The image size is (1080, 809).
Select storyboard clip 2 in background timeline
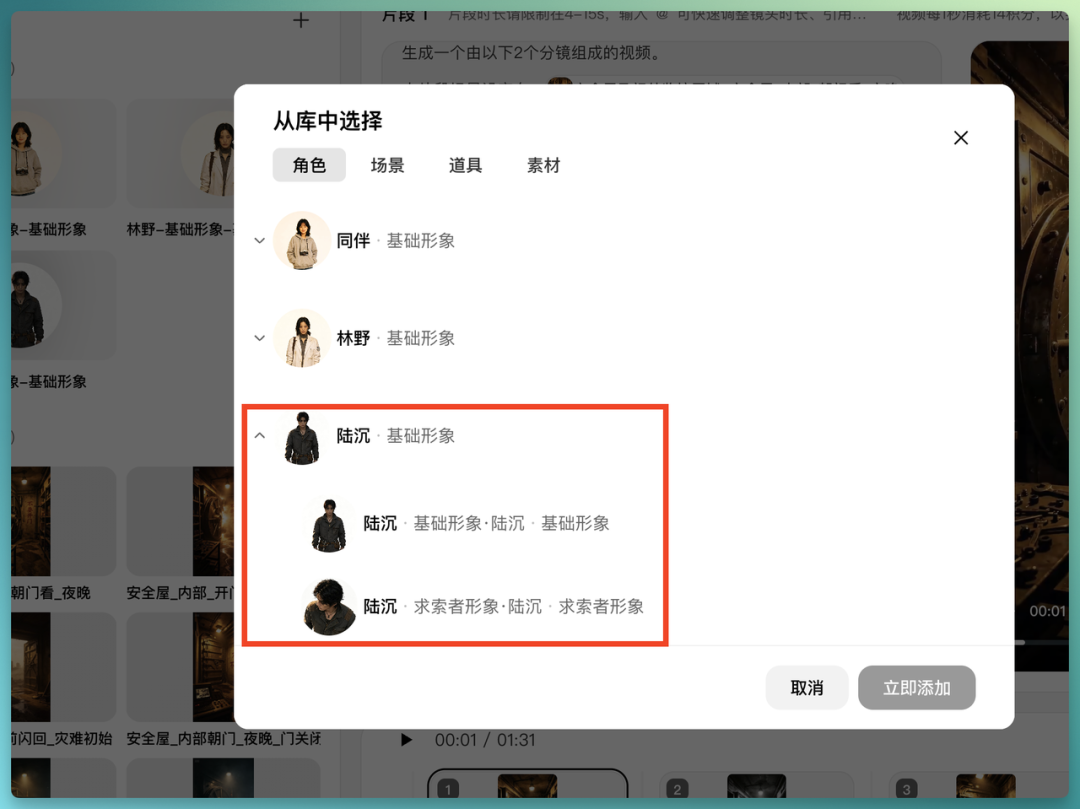(x=756, y=785)
